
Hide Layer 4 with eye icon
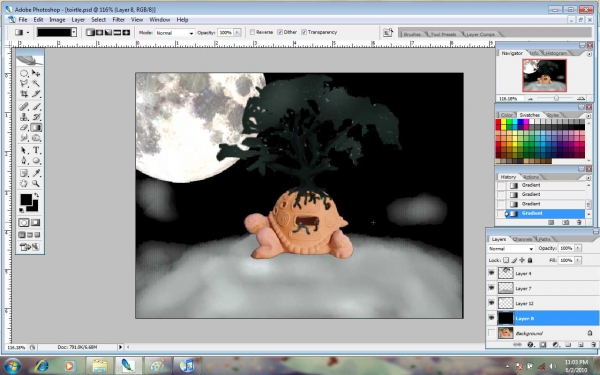pyautogui.click(x=491, y=273)
